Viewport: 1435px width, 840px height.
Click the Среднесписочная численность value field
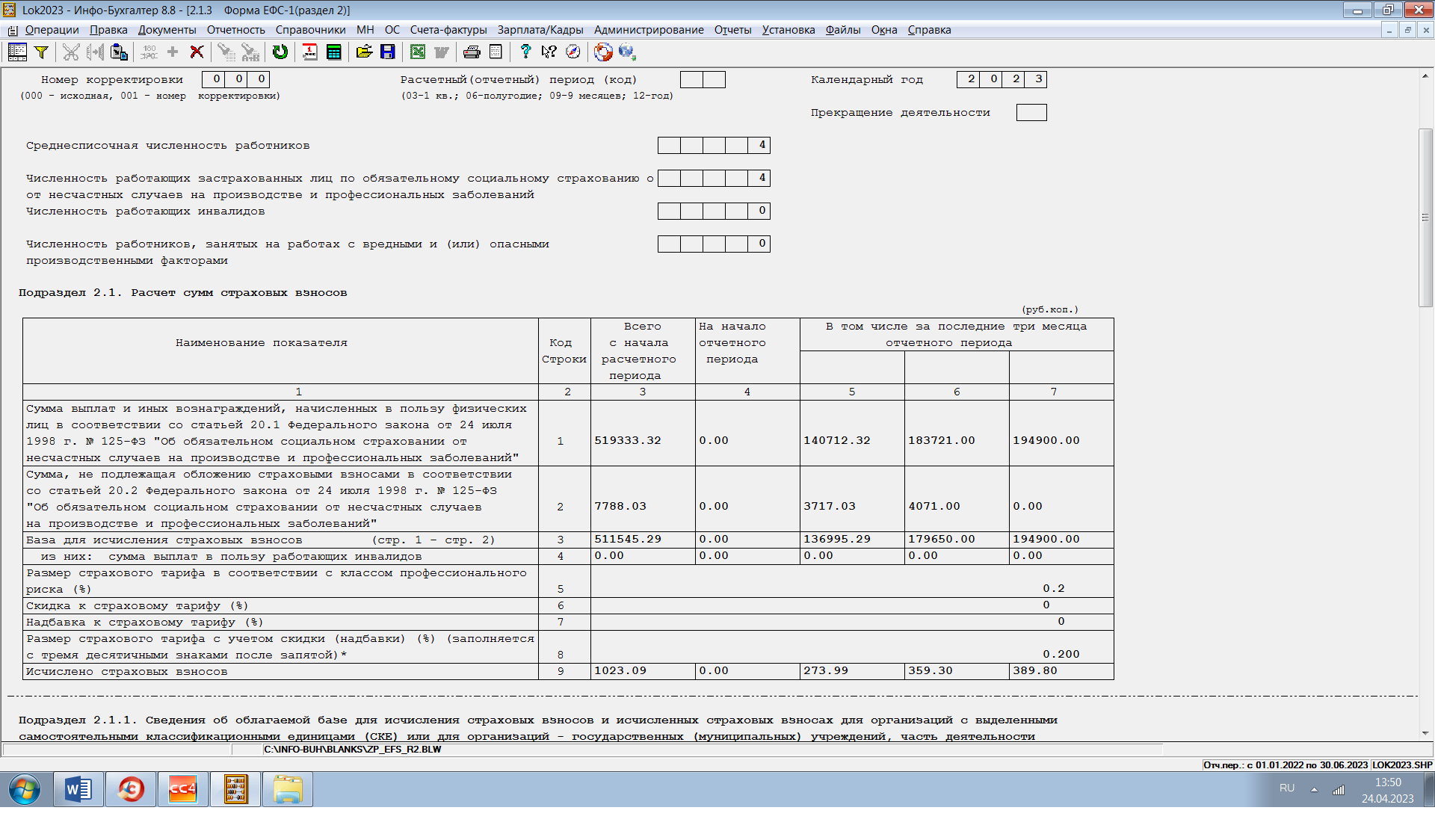click(714, 145)
